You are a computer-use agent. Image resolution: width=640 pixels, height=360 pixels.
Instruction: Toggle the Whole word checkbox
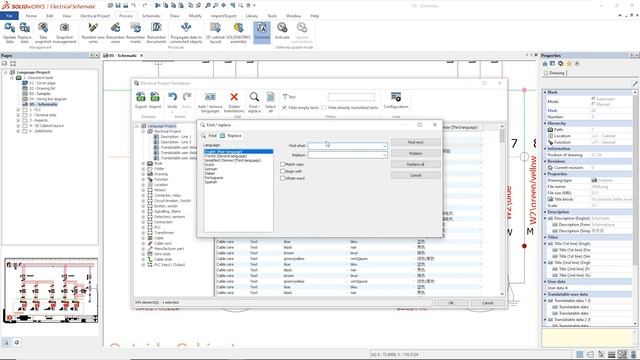[282, 178]
